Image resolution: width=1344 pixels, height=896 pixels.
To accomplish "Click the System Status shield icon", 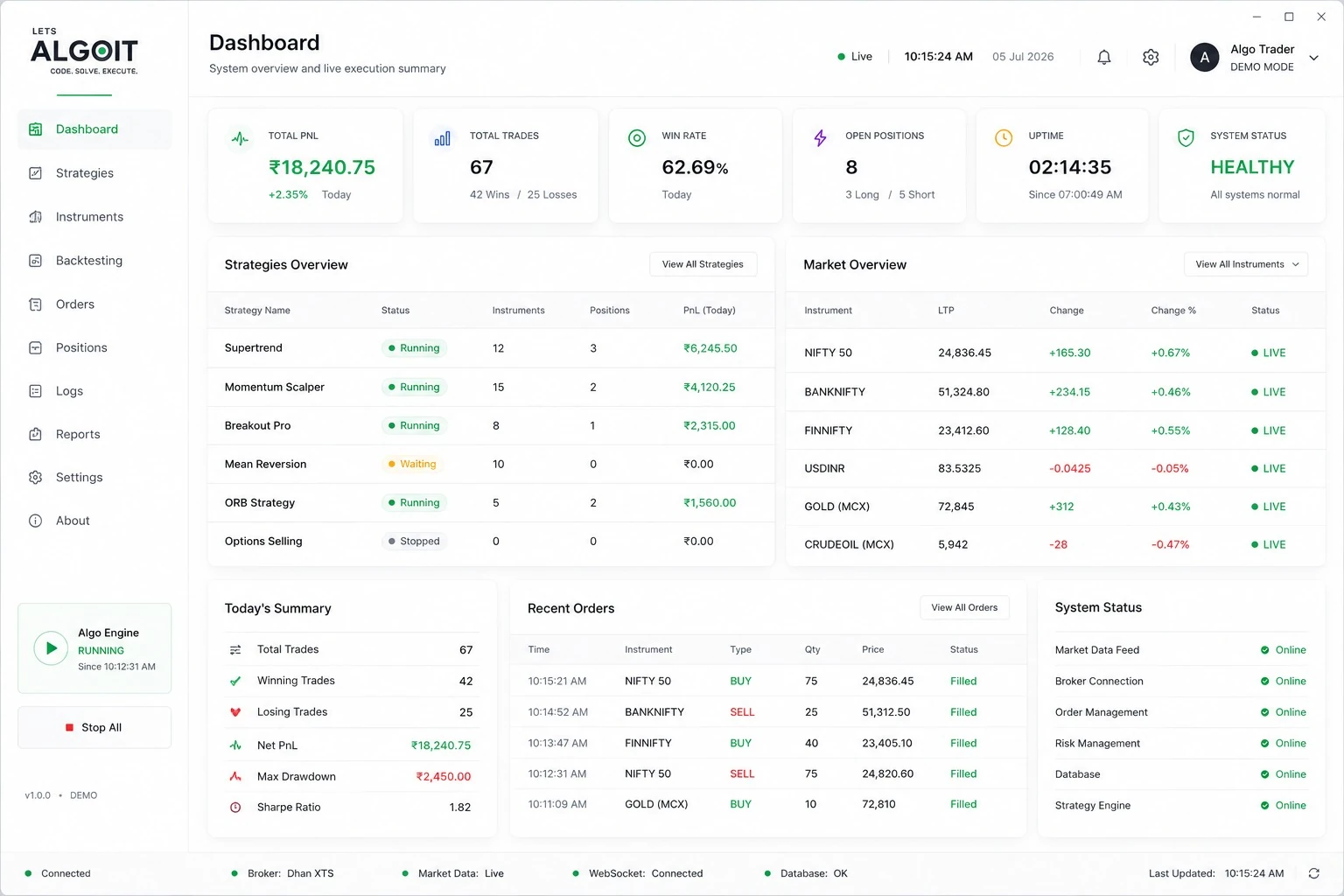I will [1186, 138].
